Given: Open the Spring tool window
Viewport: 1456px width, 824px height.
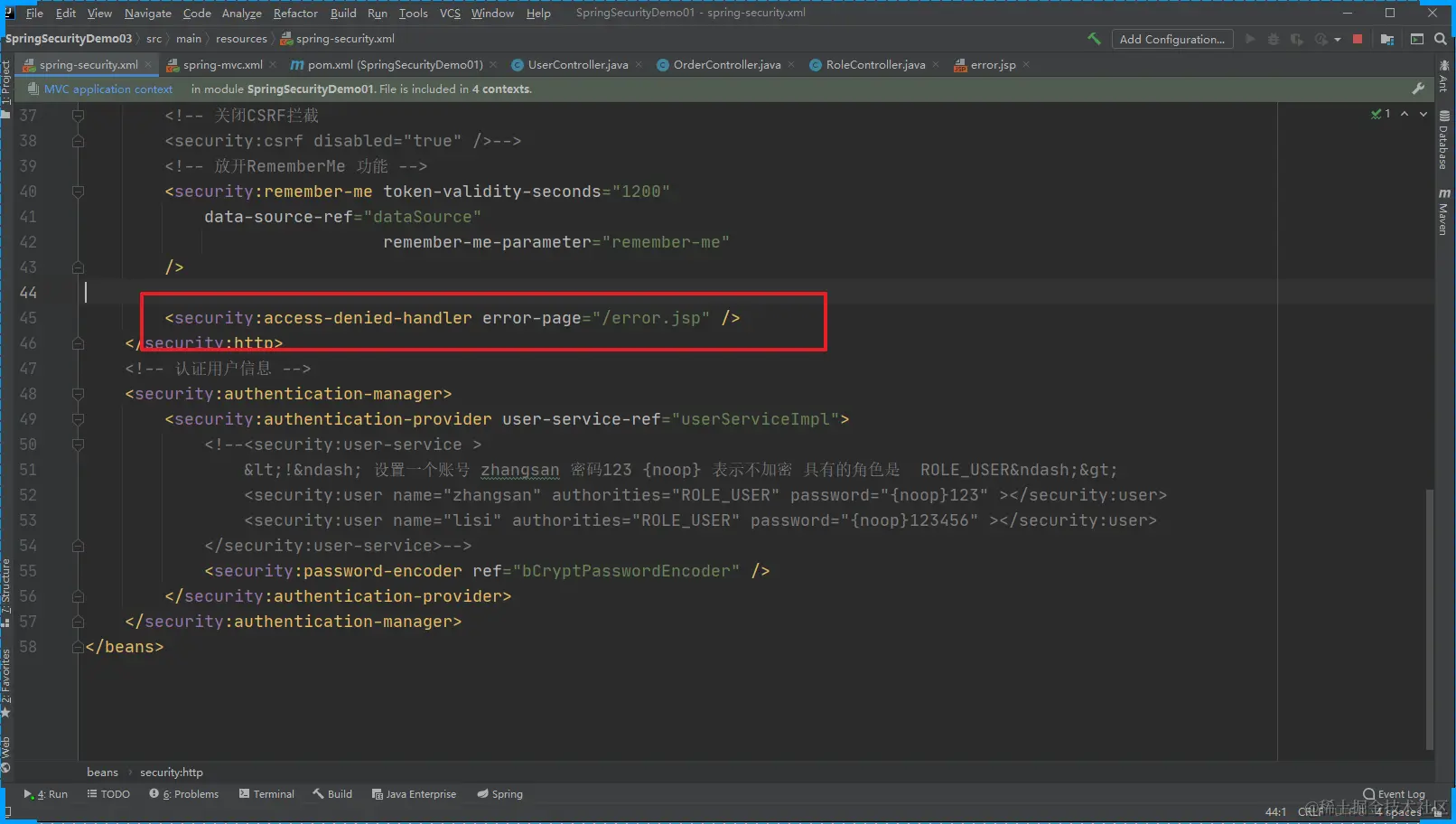Looking at the screenshot, I should (500, 794).
